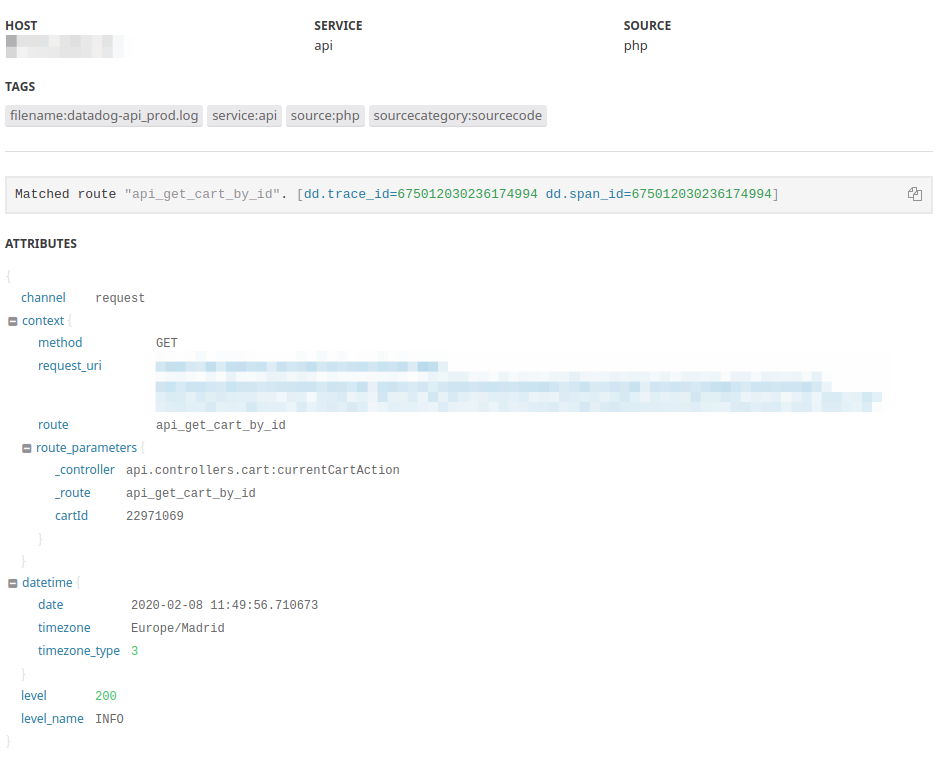The image size is (942, 777).
Task: Select the channel attribute key
Action: (43, 297)
